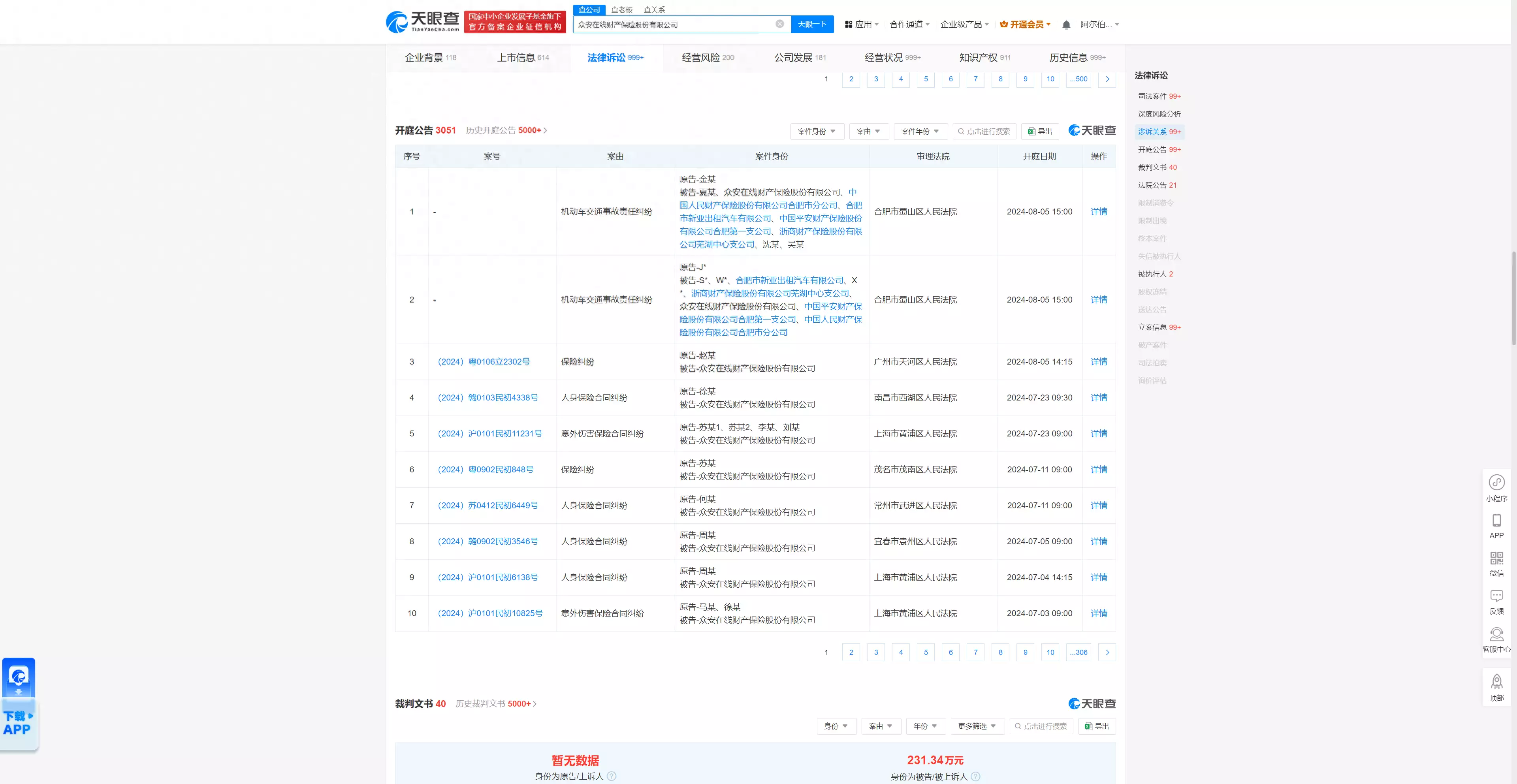The height and width of the screenshot is (784, 1517).
Task: Select 司法案件 in right sidebar
Action: (1159, 96)
